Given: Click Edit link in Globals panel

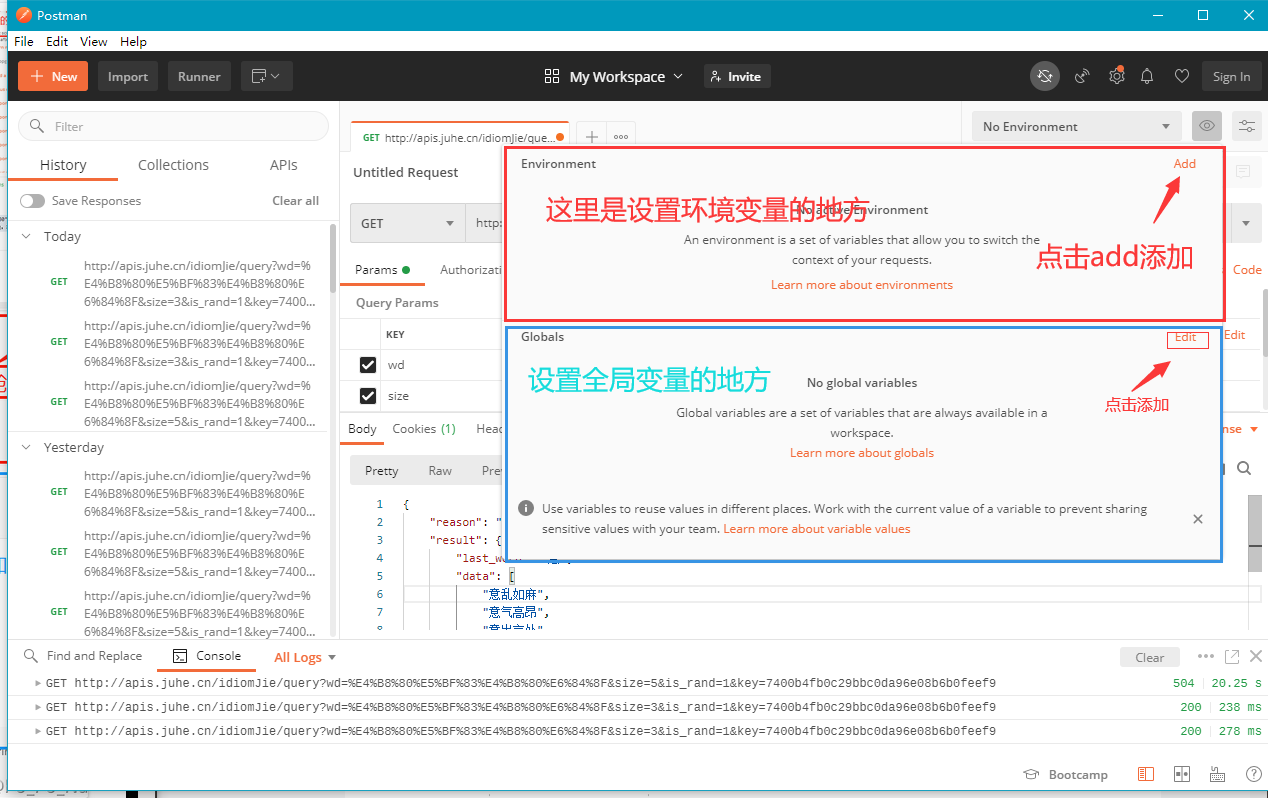Looking at the screenshot, I should (1186, 337).
